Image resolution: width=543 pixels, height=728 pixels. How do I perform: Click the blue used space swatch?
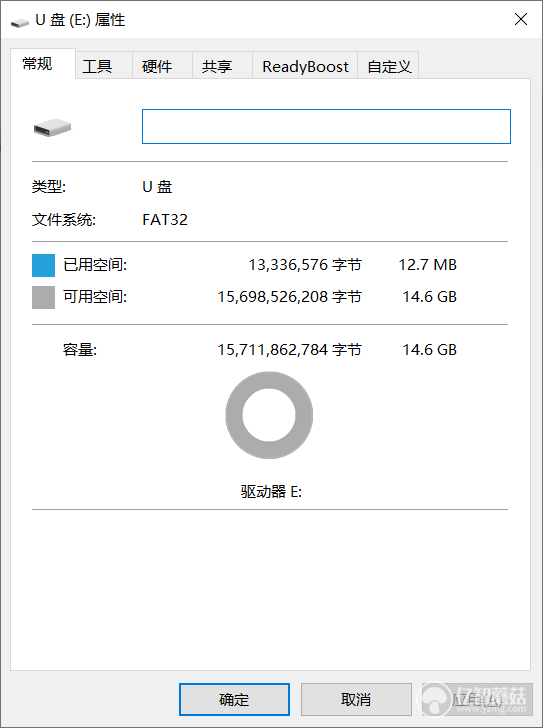44,265
